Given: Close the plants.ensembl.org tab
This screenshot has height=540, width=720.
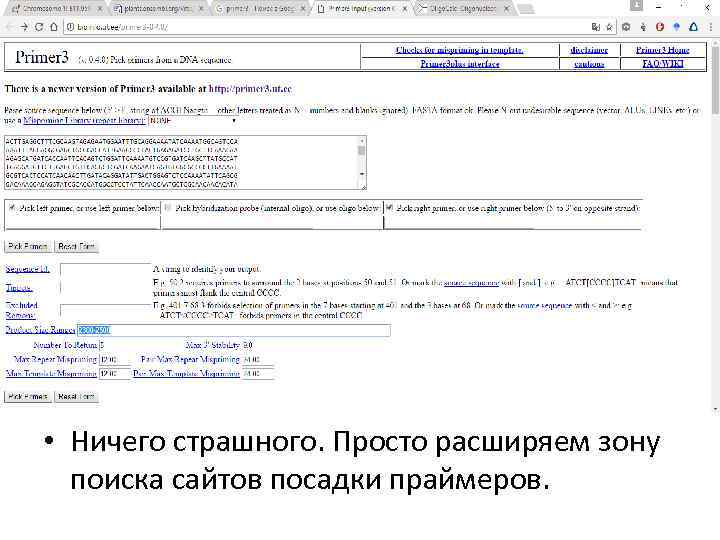Looking at the screenshot, I should pyautogui.click(x=201, y=8).
